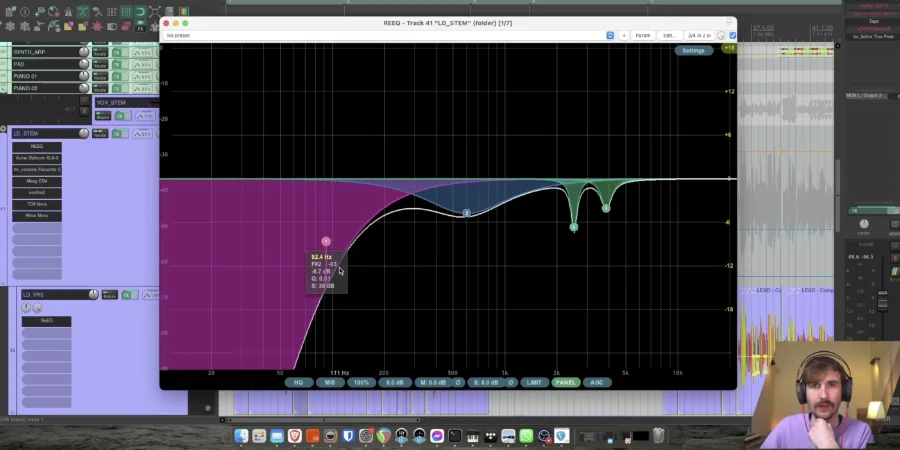
Task: Open Messenger in the Dock
Action: point(437,436)
